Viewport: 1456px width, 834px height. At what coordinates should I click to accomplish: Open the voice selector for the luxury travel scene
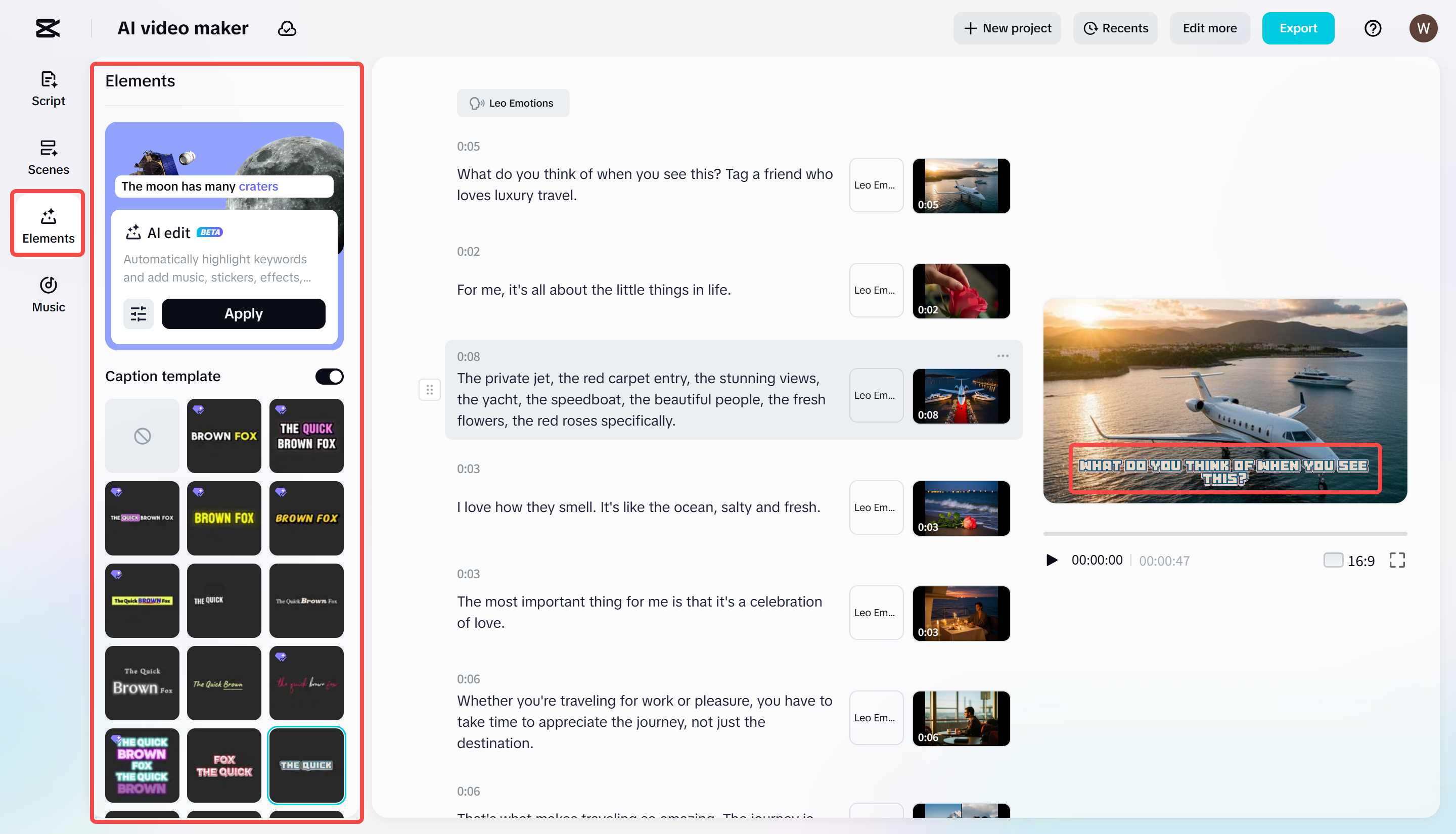pos(876,185)
